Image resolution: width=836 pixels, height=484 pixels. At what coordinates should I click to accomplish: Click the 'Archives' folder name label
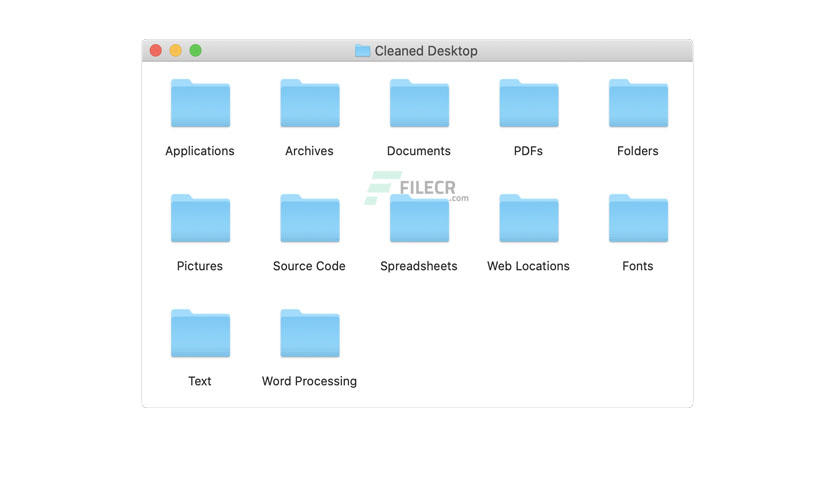point(309,151)
